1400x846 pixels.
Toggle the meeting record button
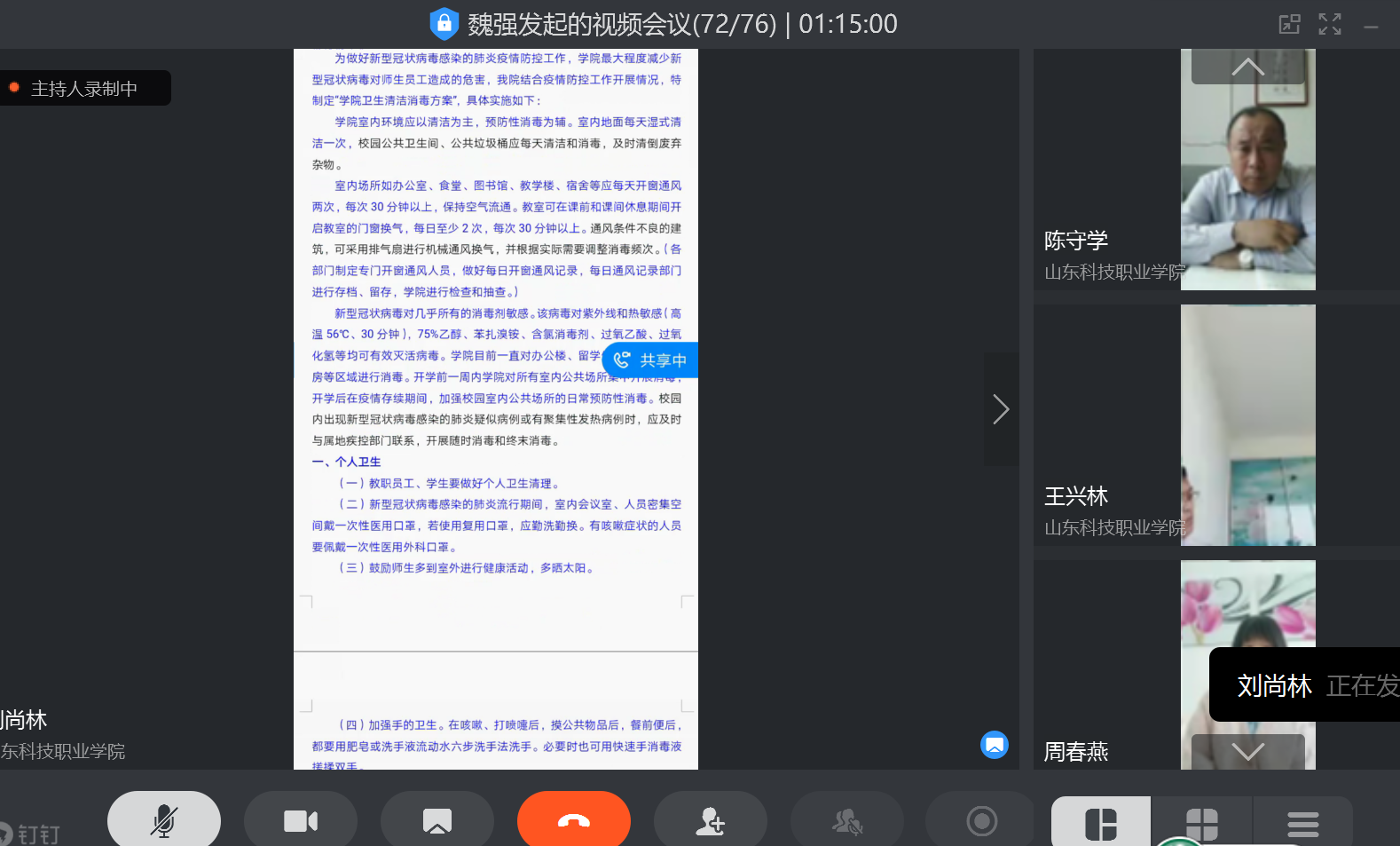point(981,820)
